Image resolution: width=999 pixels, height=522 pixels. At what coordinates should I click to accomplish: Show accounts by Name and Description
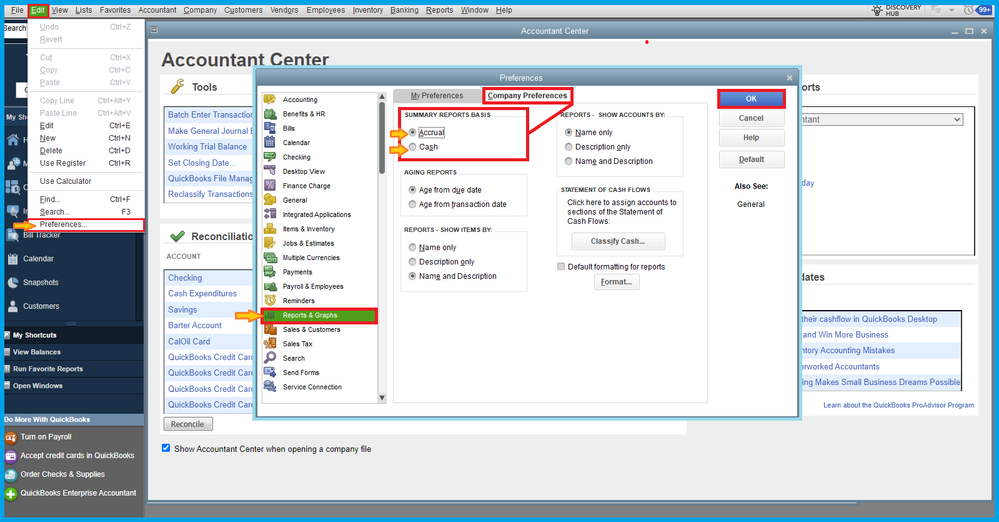[569, 161]
